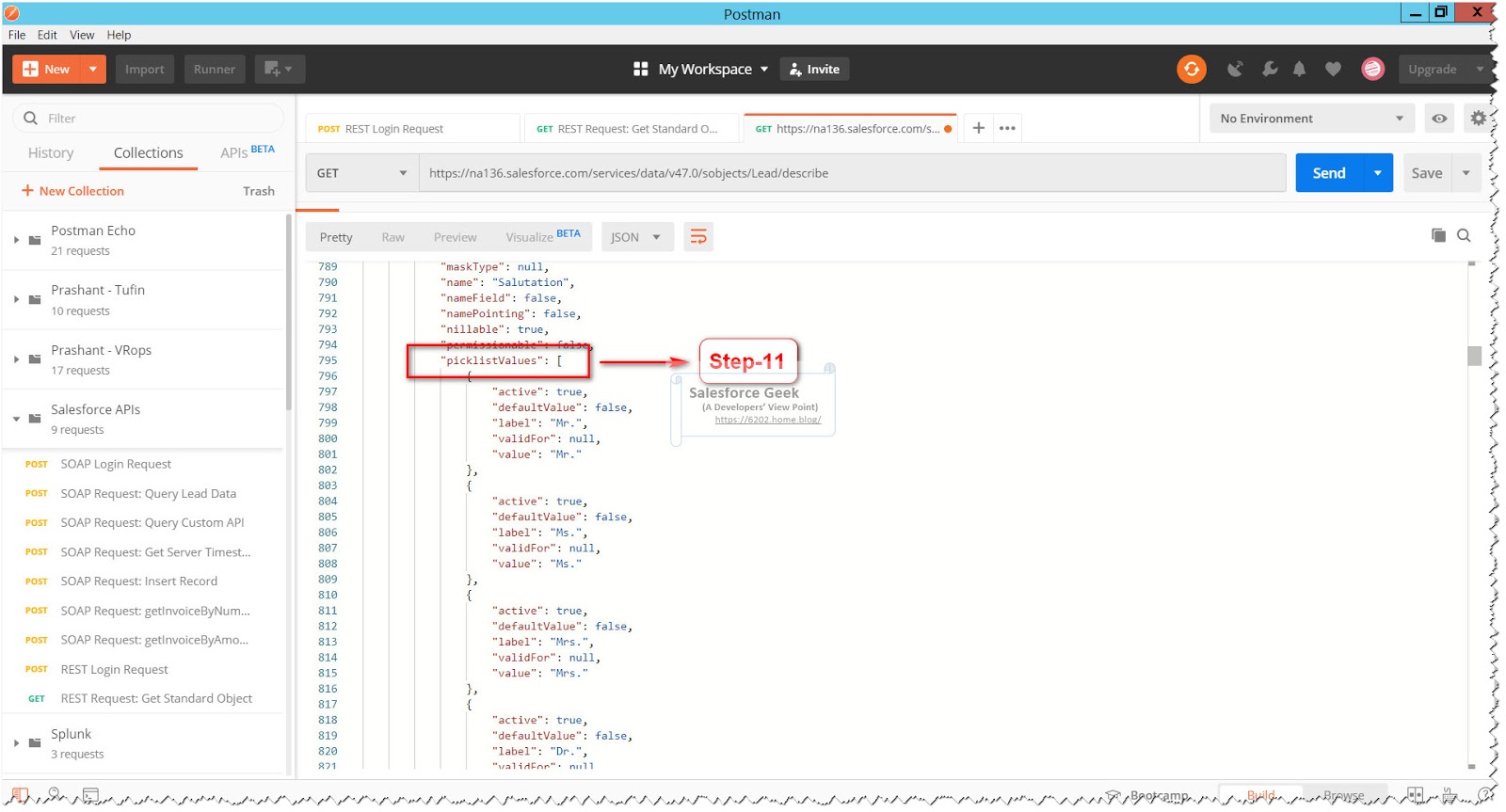The height and width of the screenshot is (812, 1506).
Task: Create a New Collection
Action: pos(72,191)
